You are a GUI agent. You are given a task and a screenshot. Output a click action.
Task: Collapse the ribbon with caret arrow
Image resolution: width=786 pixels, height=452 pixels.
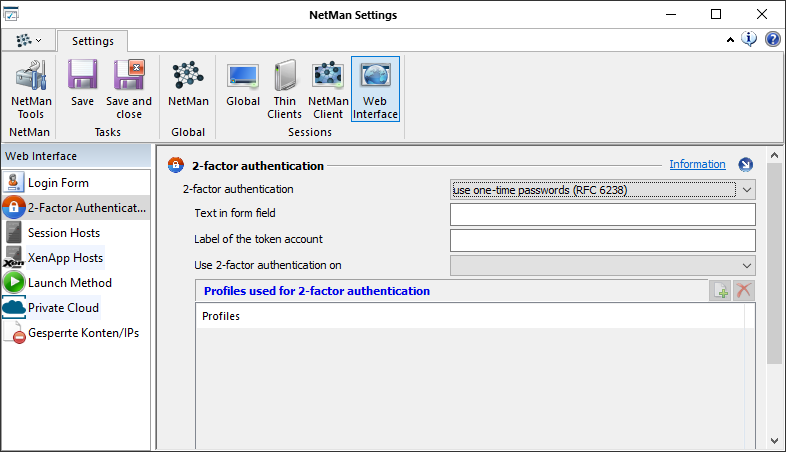(730, 40)
